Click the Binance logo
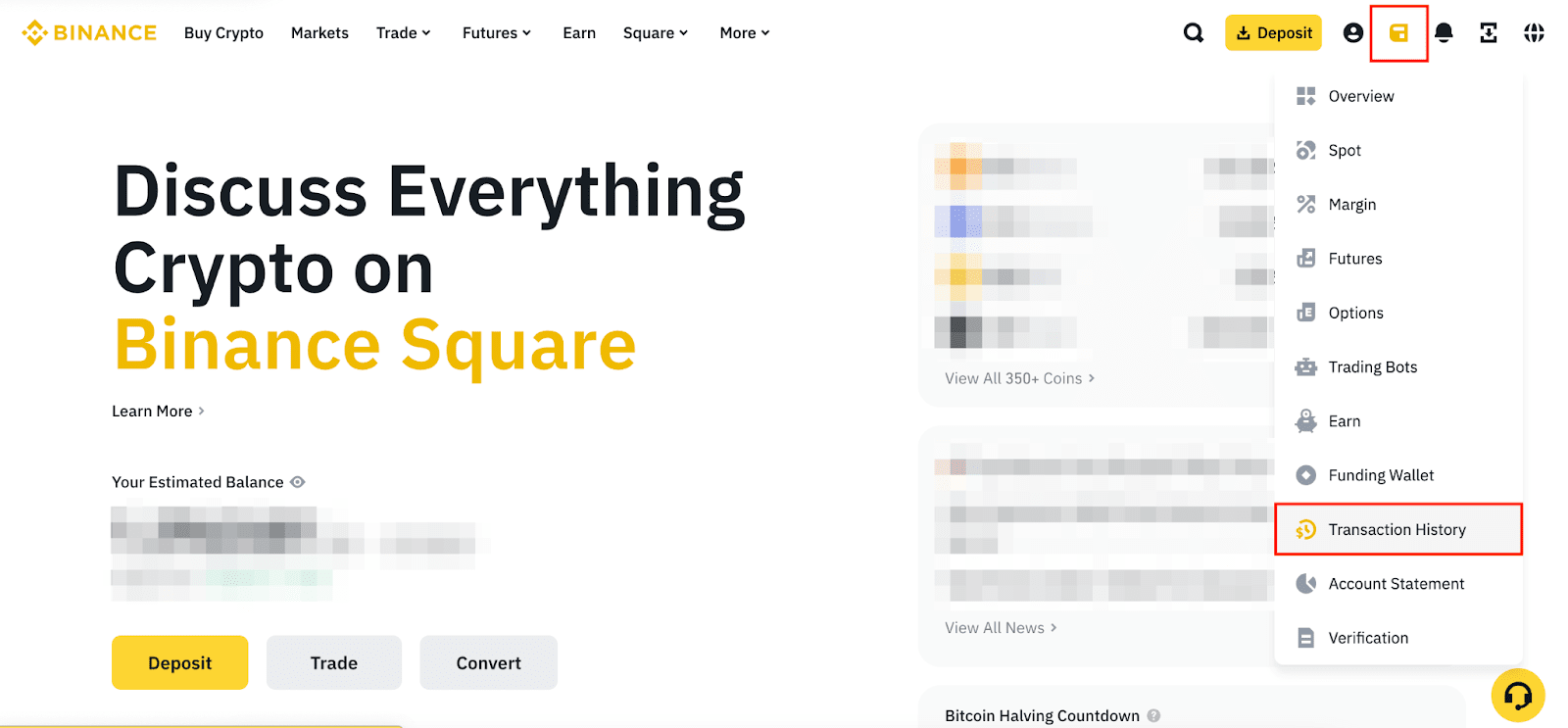Screen dimensions: 1568x728 89,33
